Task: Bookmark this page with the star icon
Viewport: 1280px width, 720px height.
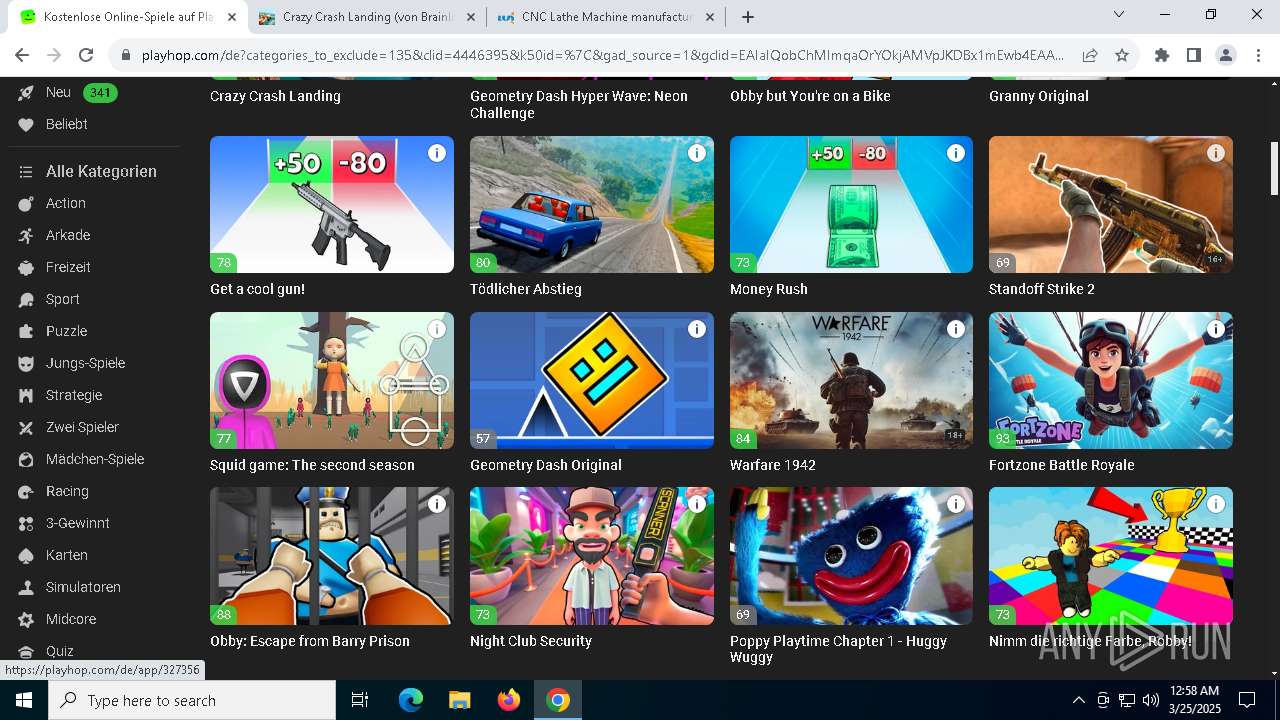Action: tap(1122, 55)
